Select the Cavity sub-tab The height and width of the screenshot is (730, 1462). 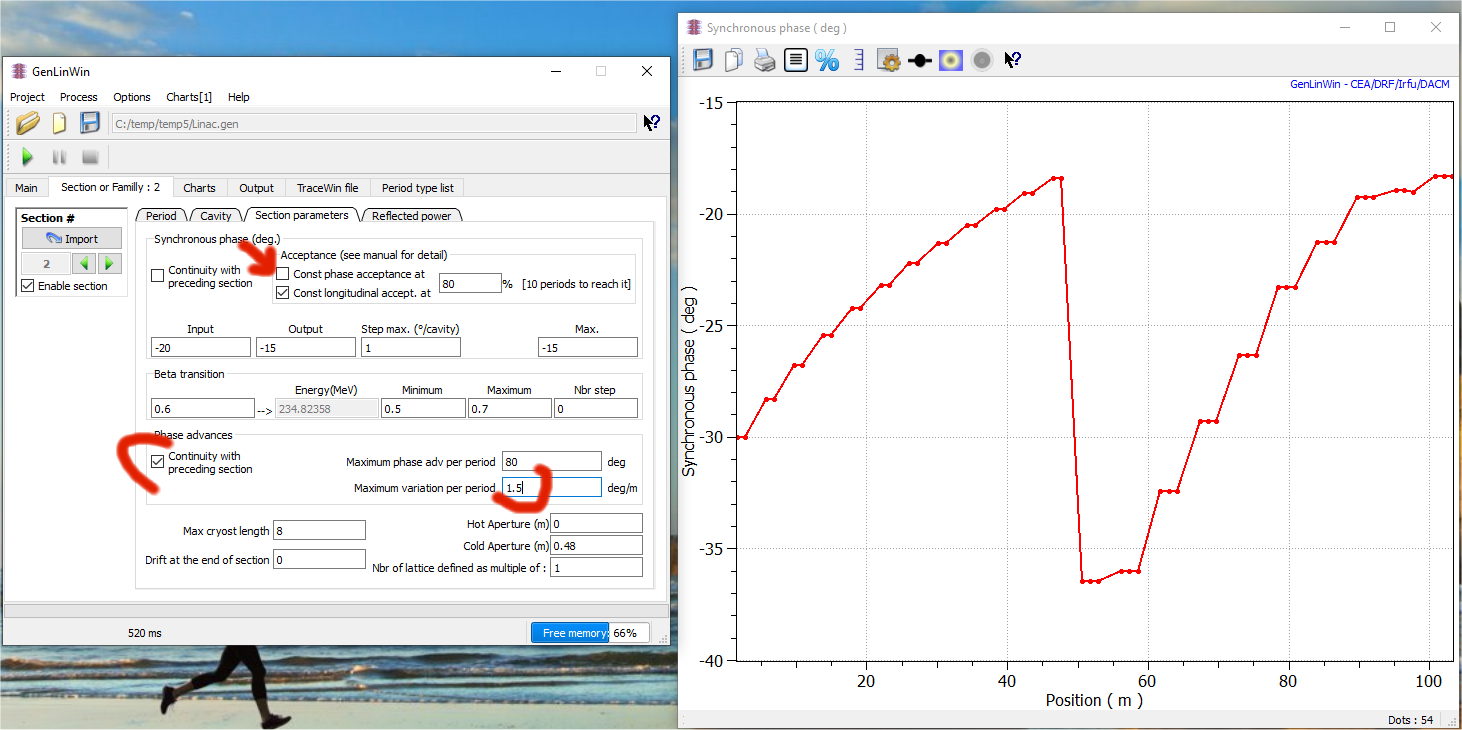tap(215, 216)
